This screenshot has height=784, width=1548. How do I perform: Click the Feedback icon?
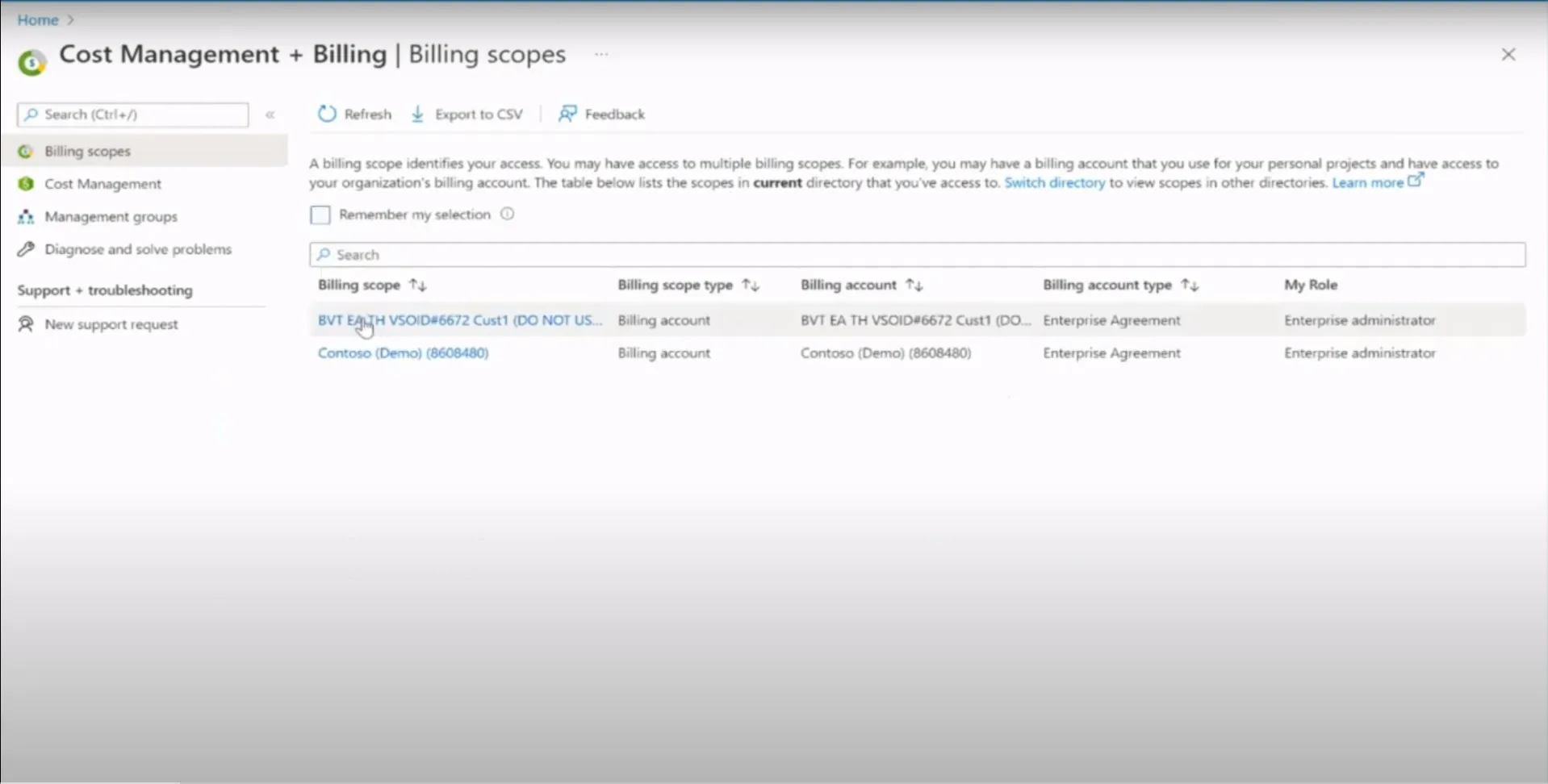point(567,114)
